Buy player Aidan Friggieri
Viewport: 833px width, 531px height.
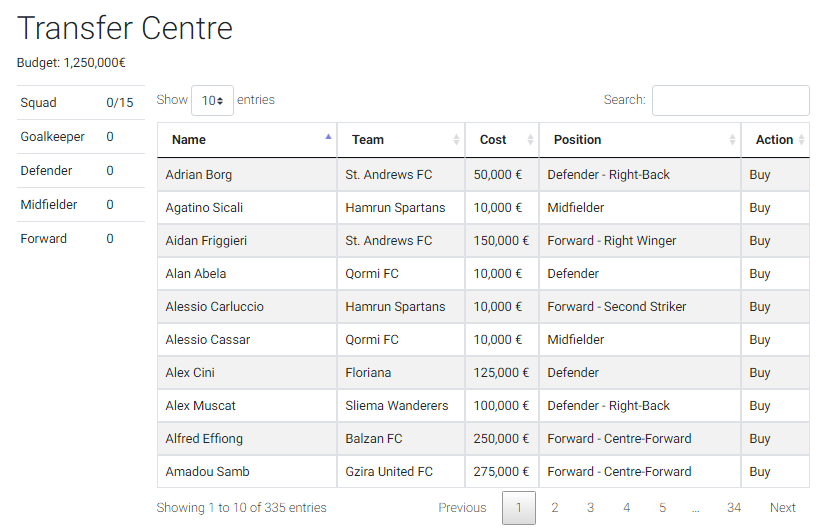[760, 241]
